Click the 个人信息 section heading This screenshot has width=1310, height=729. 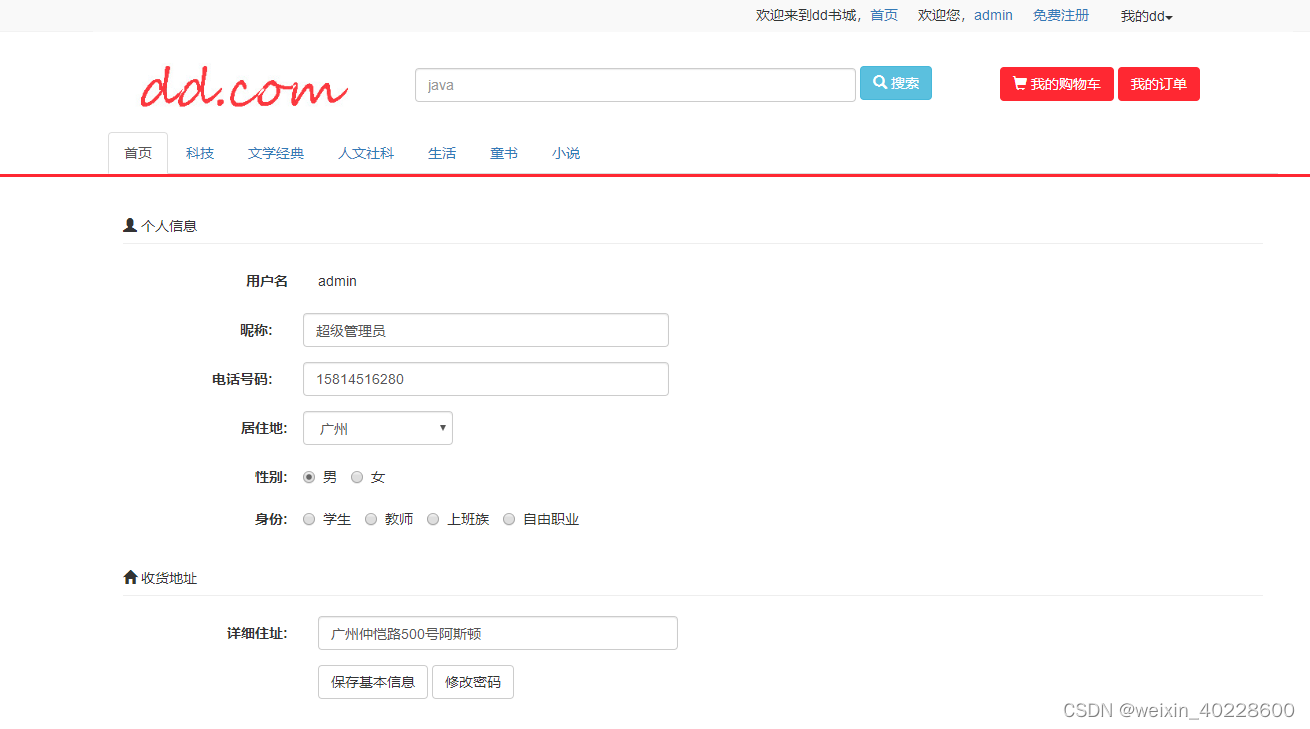(x=169, y=226)
